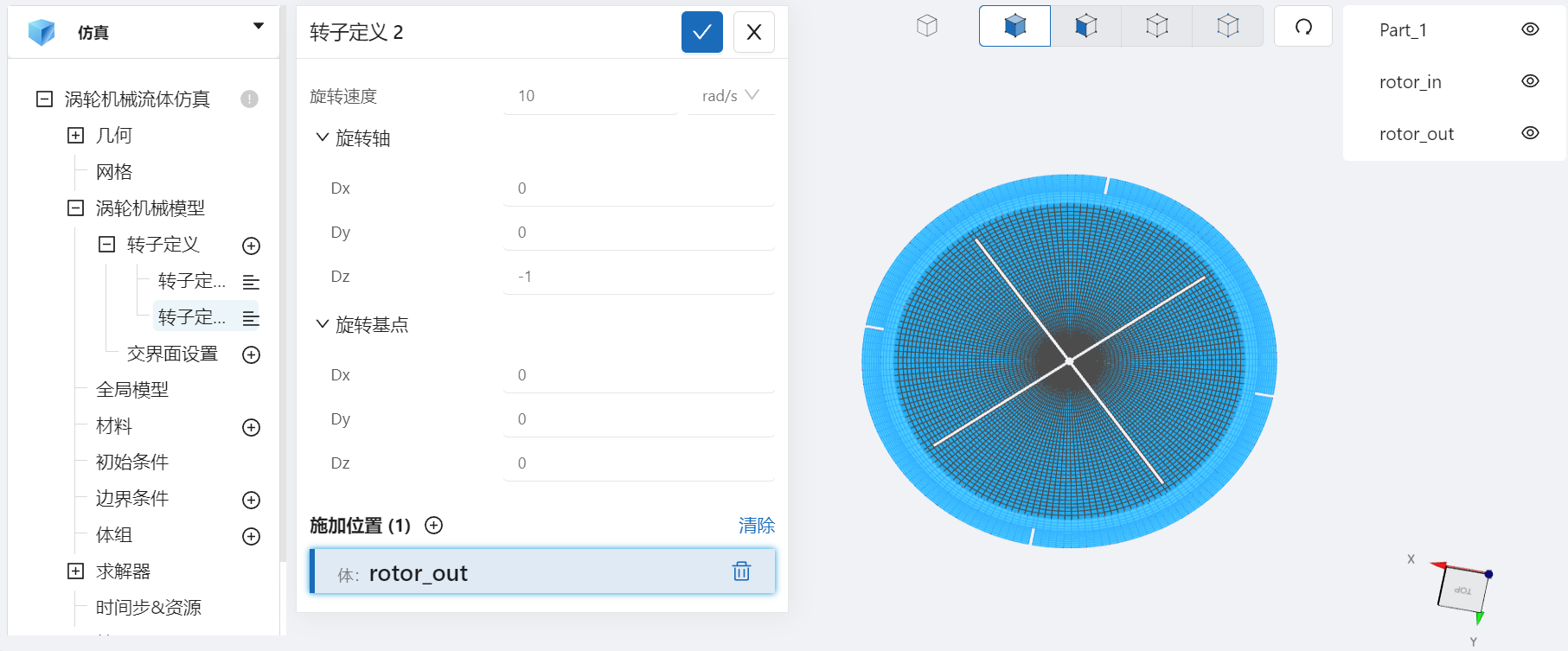Add a new 材料 with plus icon
The image size is (1568, 651).
(251, 427)
